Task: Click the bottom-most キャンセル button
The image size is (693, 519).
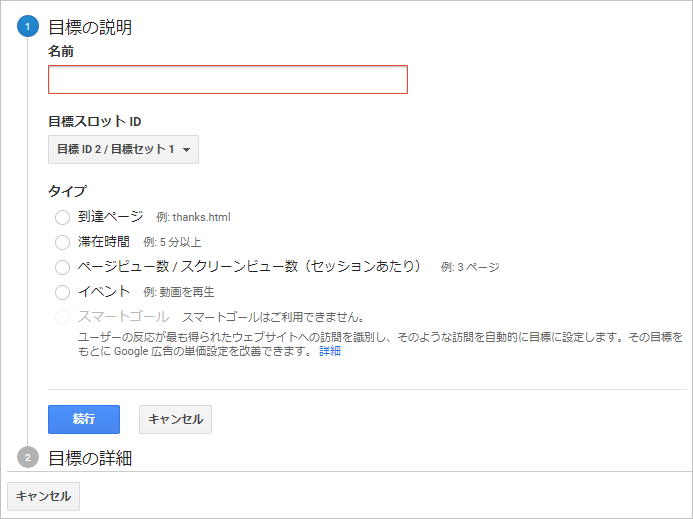Action: [x=43, y=496]
